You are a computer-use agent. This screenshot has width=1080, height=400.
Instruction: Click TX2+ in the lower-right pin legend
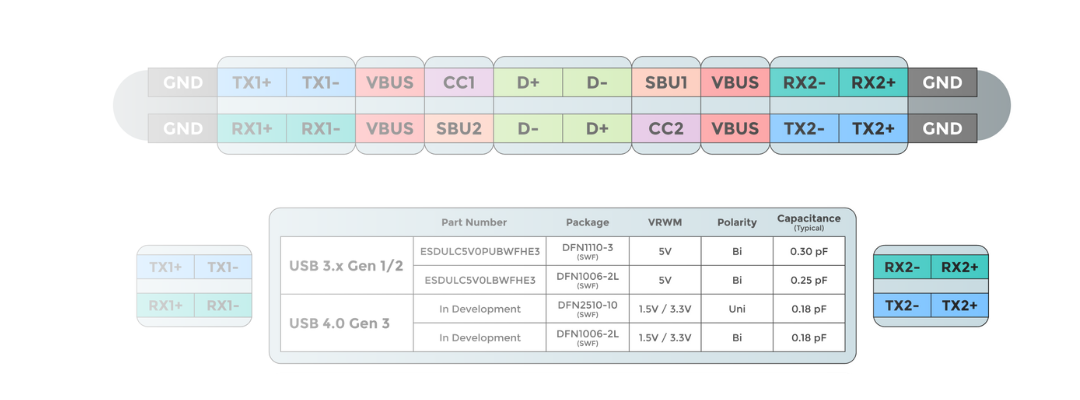(959, 305)
